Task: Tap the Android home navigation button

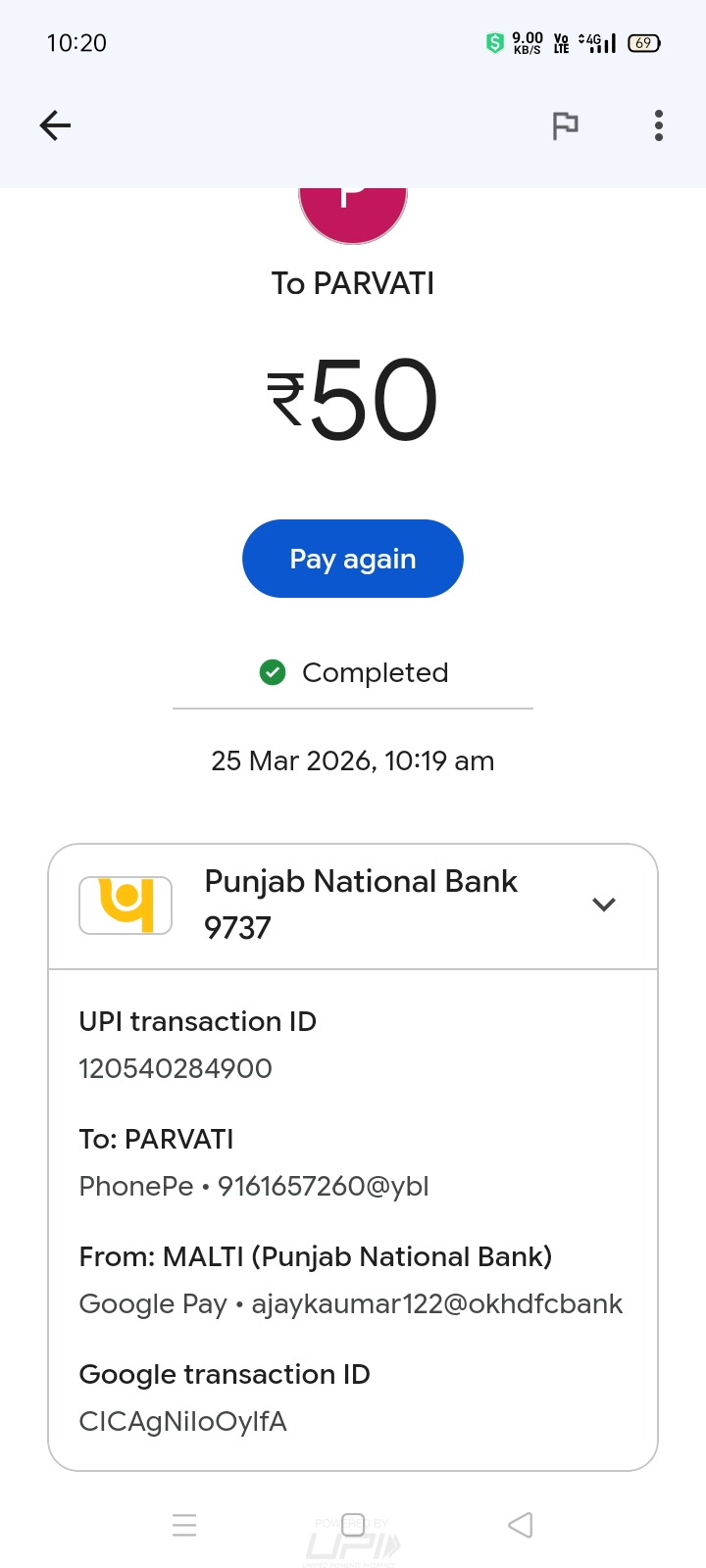Action: (353, 1525)
